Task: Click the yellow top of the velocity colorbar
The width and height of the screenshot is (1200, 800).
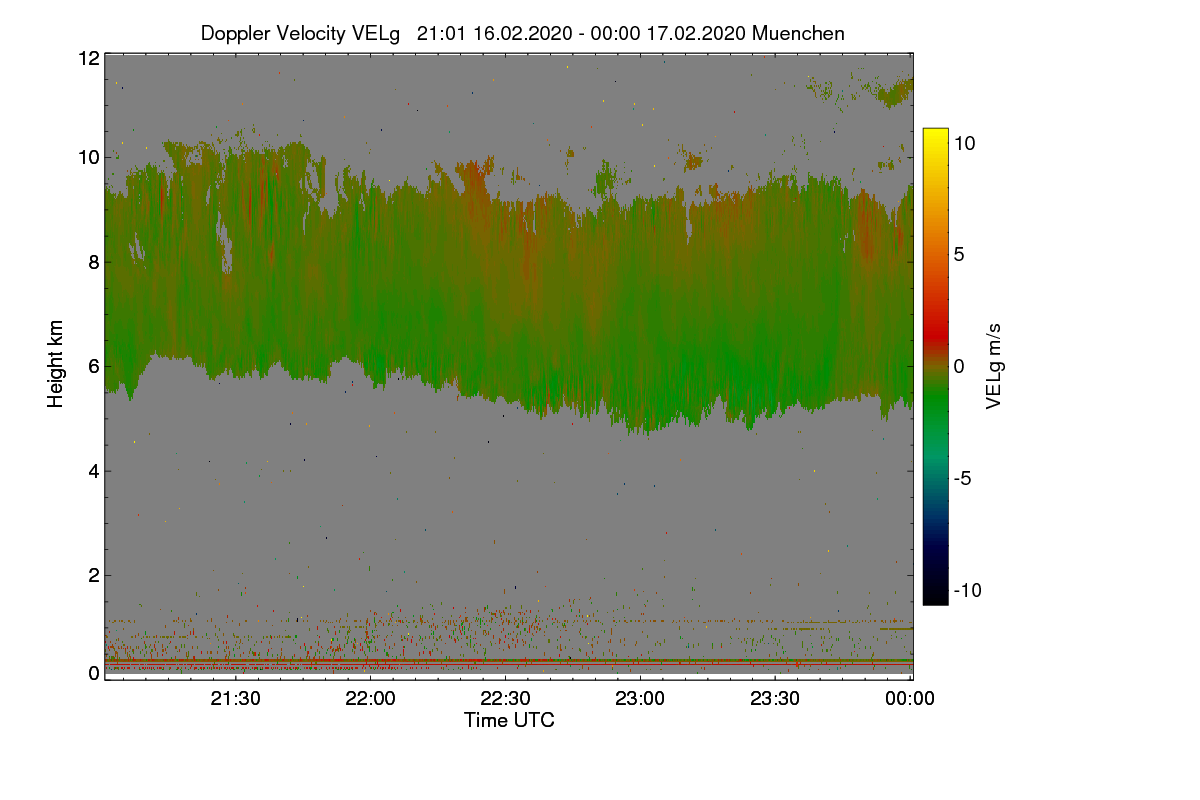Action: pyautogui.click(x=935, y=137)
